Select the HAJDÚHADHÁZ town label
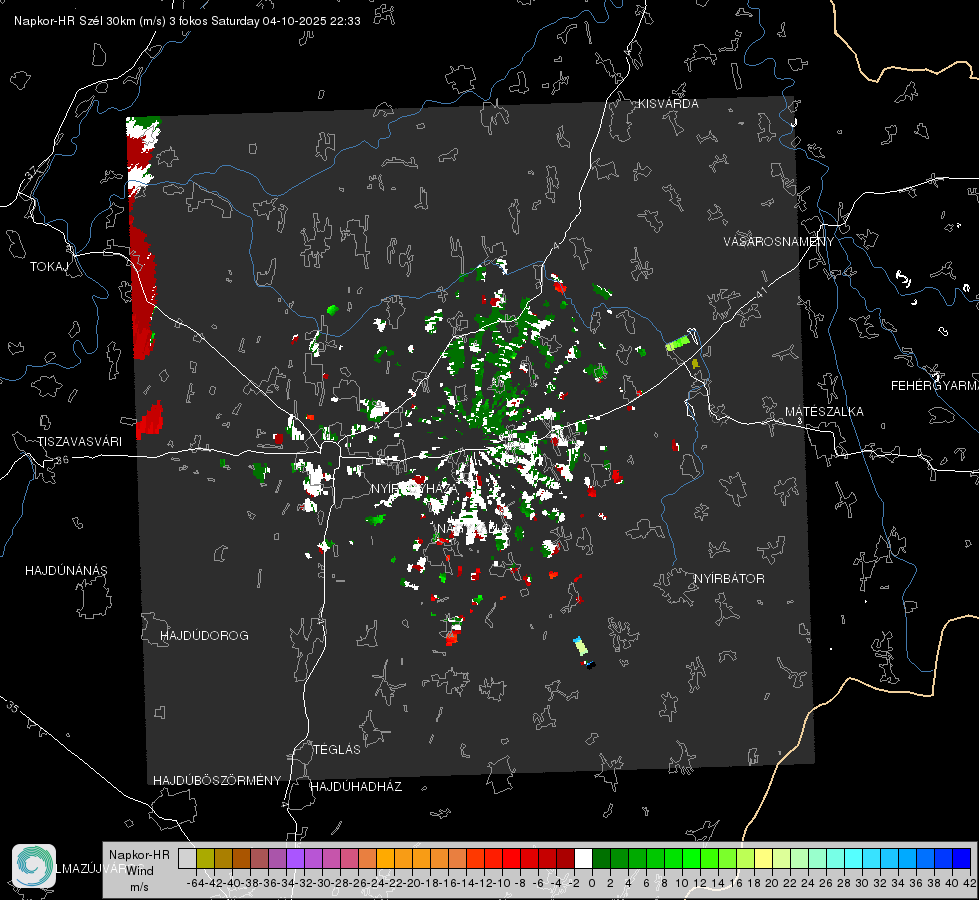Viewport: 979px width, 900px height. tap(357, 787)
